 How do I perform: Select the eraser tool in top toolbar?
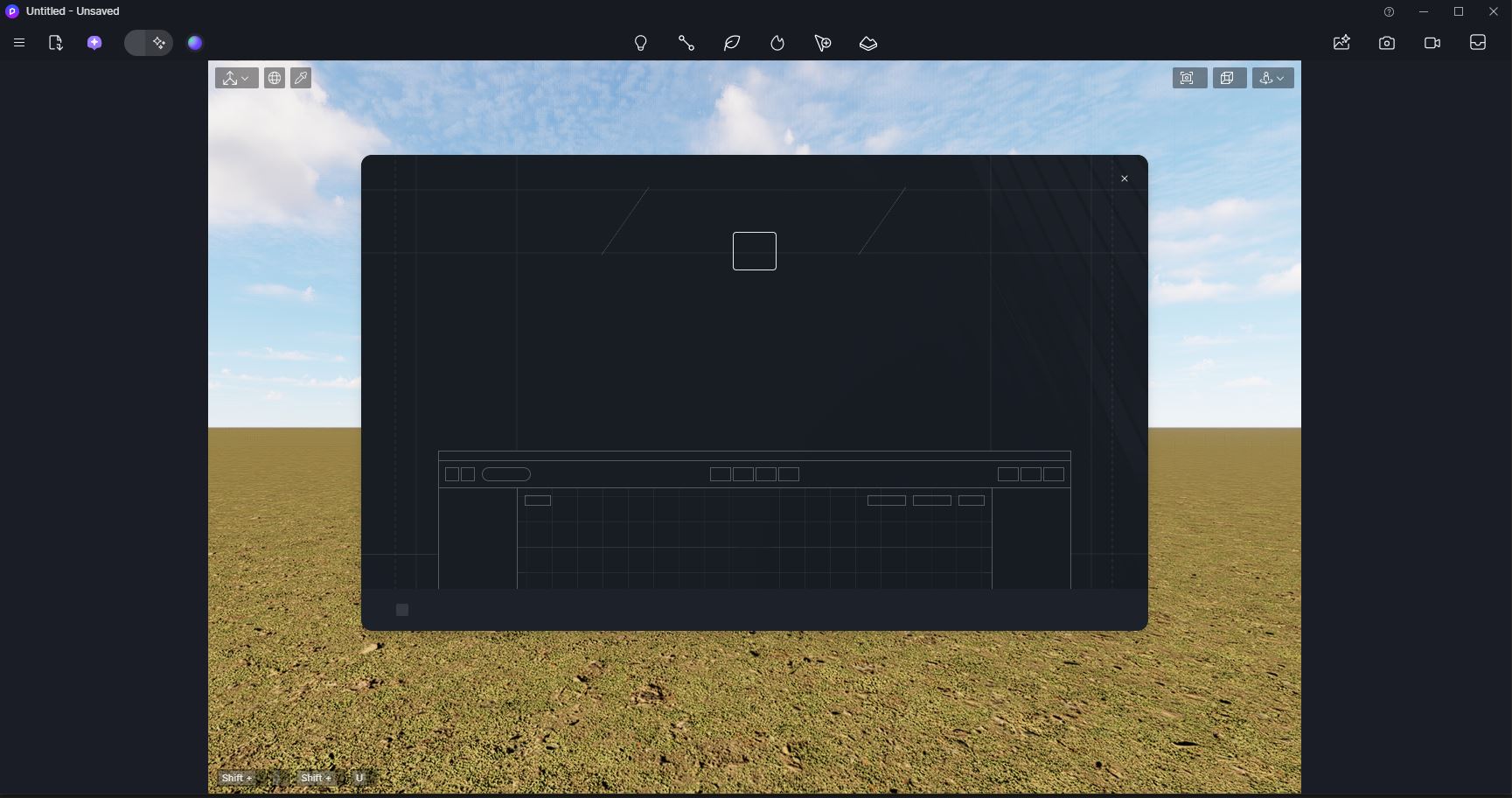click(868, 43)
